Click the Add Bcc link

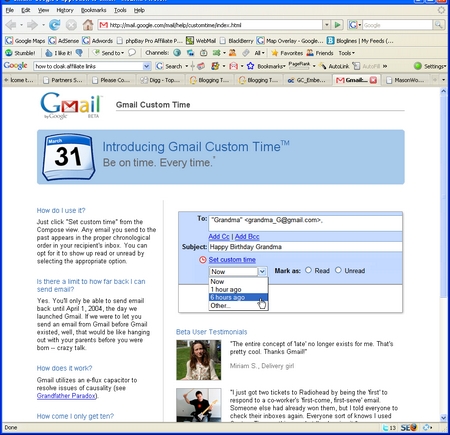click(247, 236)
